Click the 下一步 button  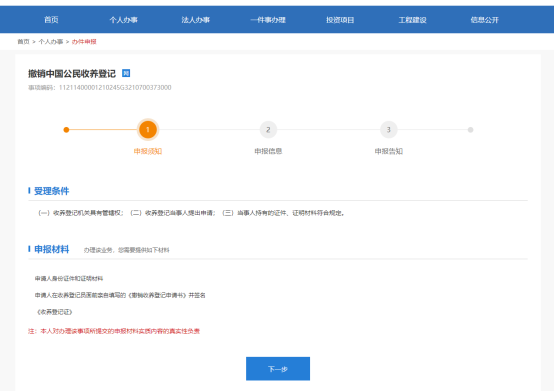click(278, 369)
